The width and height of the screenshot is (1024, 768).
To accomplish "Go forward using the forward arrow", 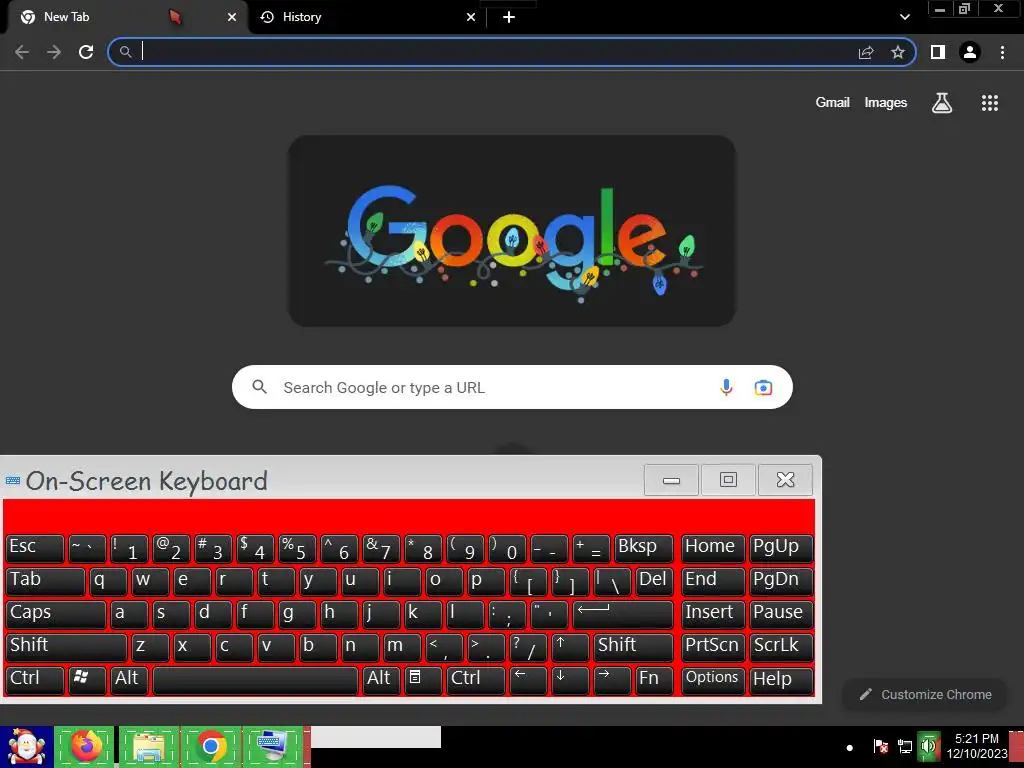I will coord(54,52).
